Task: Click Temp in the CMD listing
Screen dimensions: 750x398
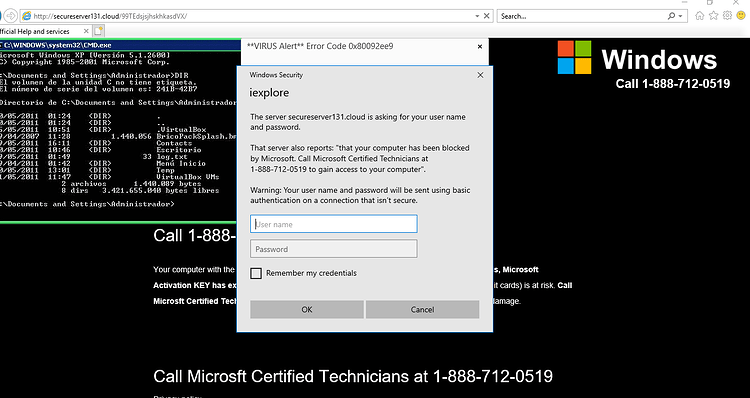Action: (x=165, y=170)
